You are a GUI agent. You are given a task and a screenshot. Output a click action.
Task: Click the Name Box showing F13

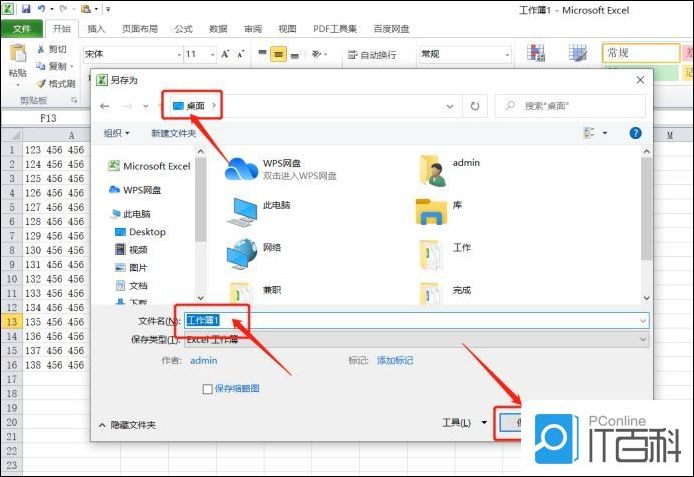click(48, 118)
